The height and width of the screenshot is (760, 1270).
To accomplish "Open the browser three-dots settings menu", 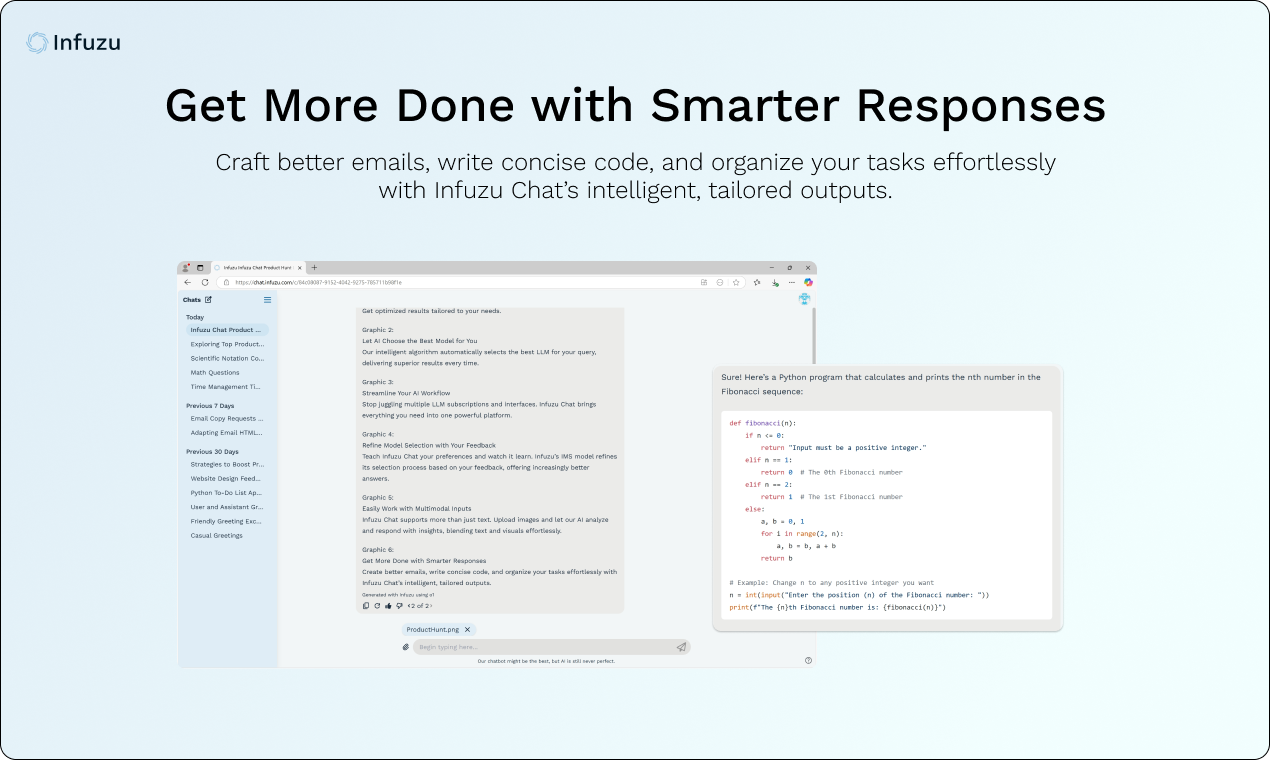I will 792,282.
